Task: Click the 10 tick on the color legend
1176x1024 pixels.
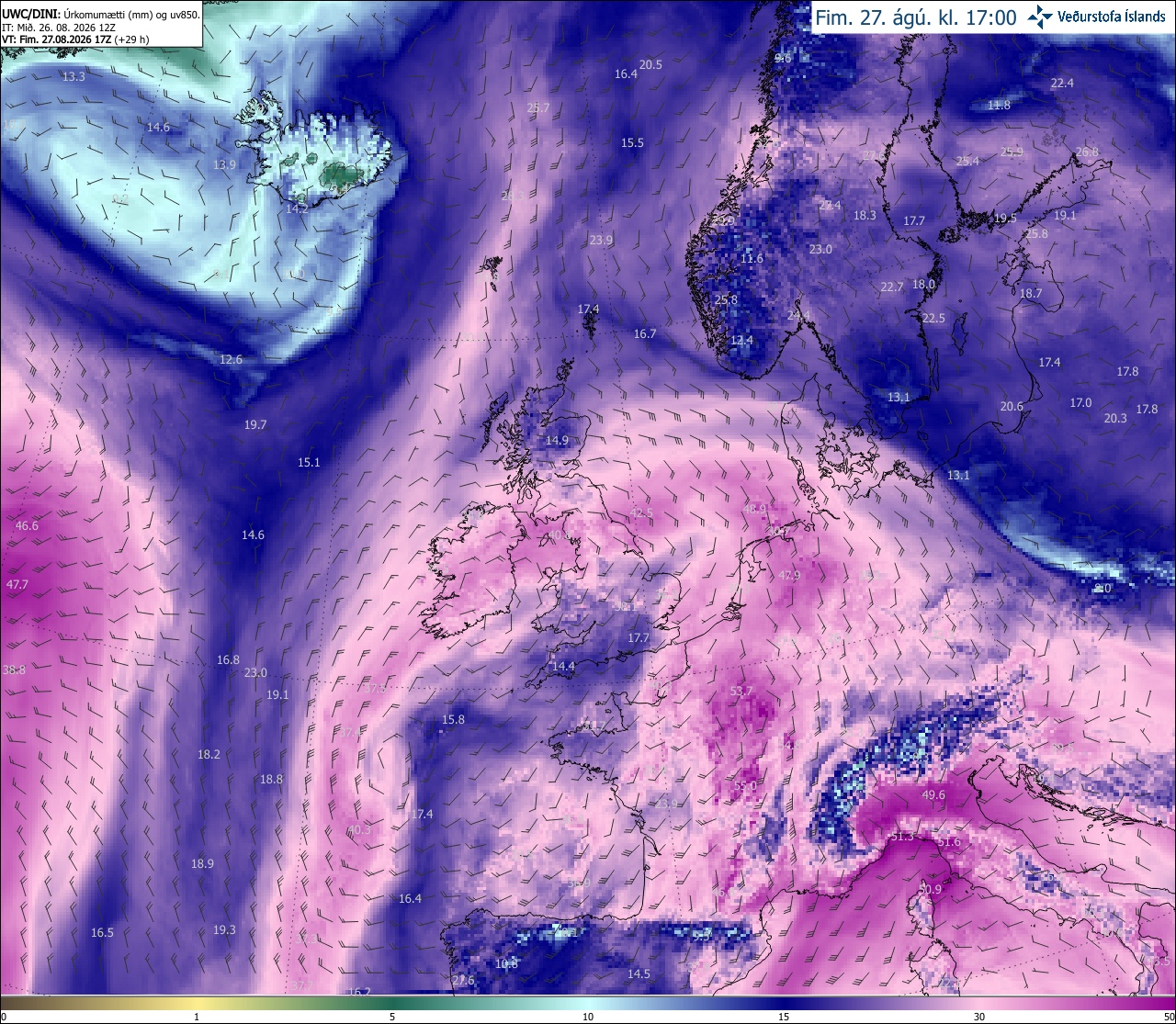Action: coord(587,1017)
